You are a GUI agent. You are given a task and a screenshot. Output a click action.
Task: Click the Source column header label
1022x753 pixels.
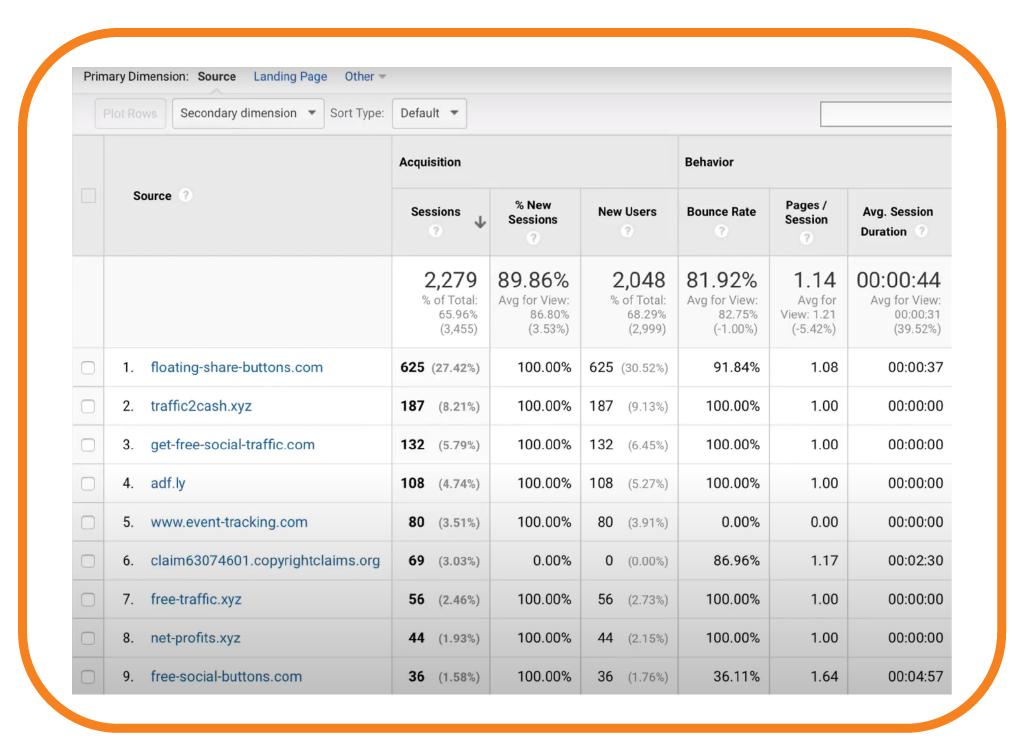[152, 196]
